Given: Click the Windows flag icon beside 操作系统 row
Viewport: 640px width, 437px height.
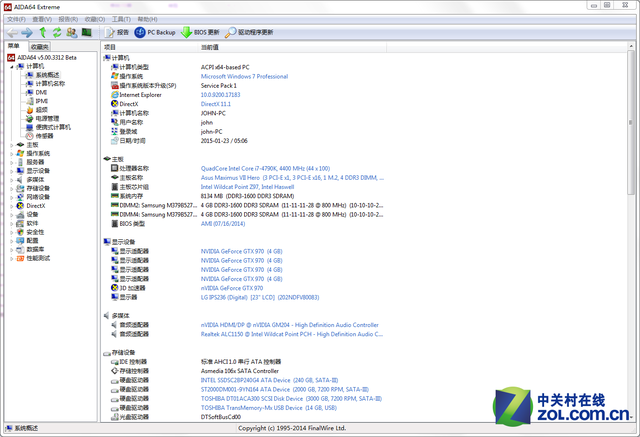Looking at the screenshot, I should 115,76.
